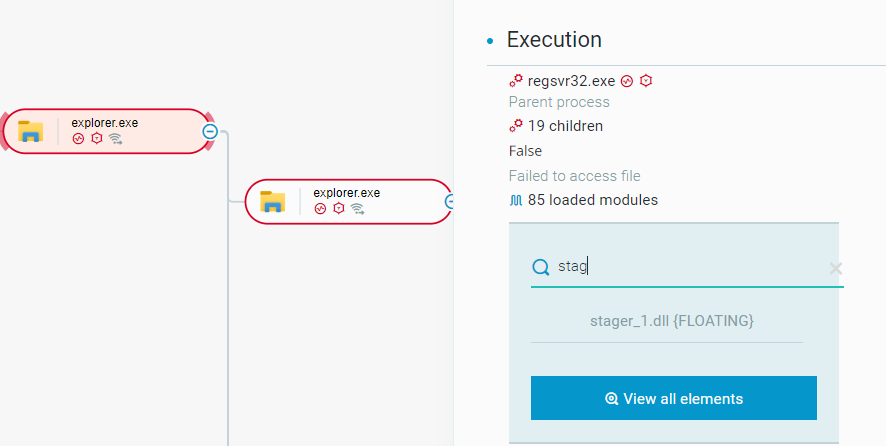
Task: Click hexagon malop icon on first explorer.exe node
Action: 97,138
